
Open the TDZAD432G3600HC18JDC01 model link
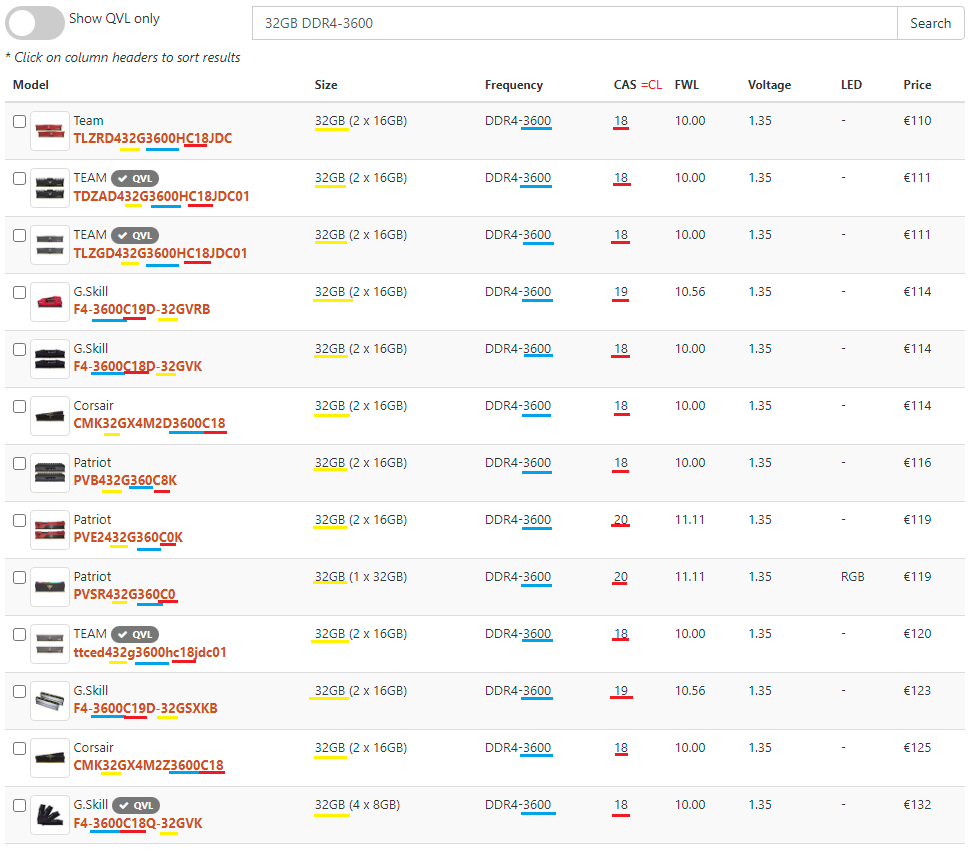tap(161, 196)
